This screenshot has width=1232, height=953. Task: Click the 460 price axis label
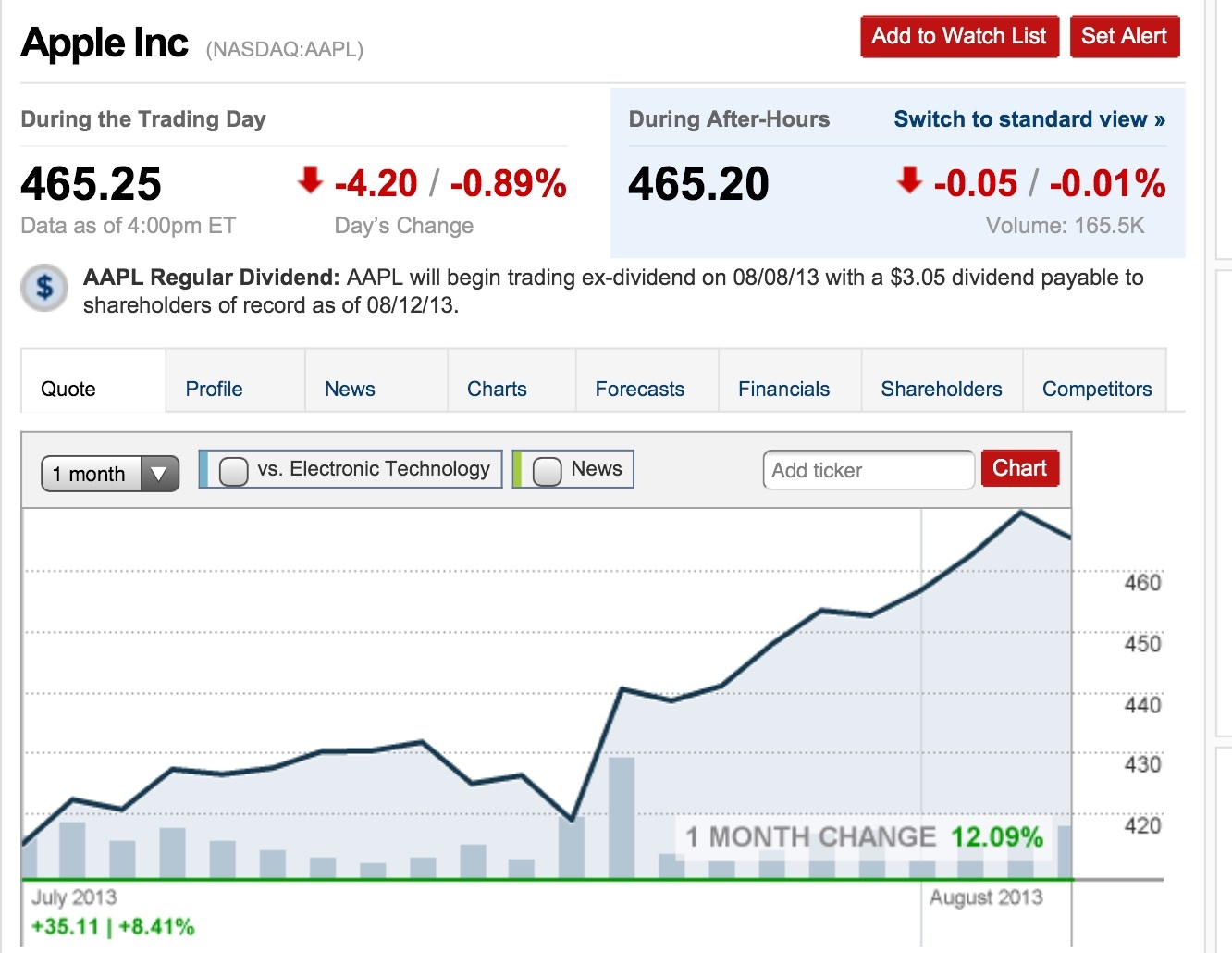pyautogui.click(x=1142, y=583)
